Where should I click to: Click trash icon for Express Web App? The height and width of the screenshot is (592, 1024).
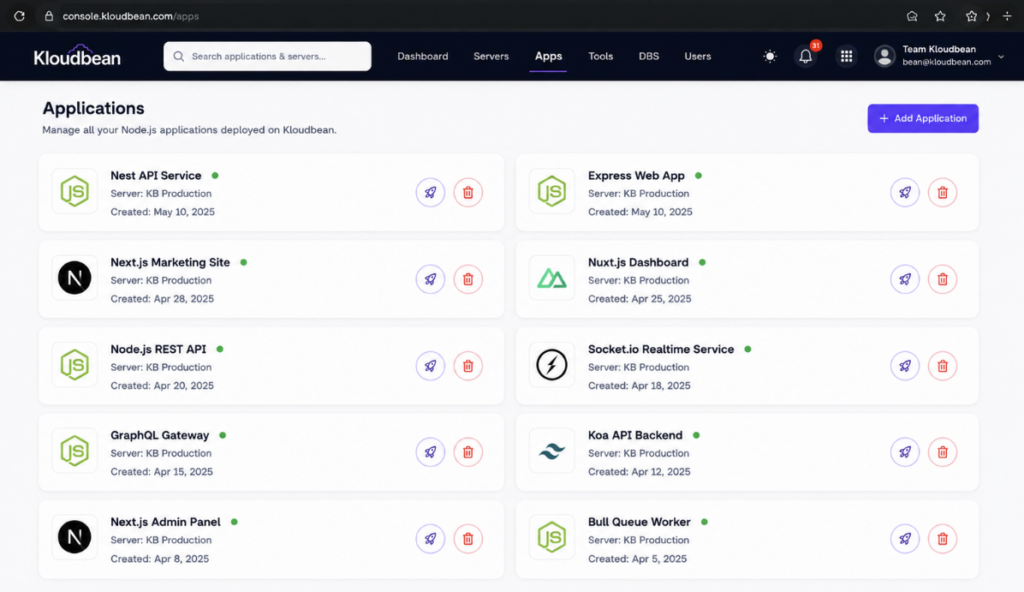pos(942,192)
